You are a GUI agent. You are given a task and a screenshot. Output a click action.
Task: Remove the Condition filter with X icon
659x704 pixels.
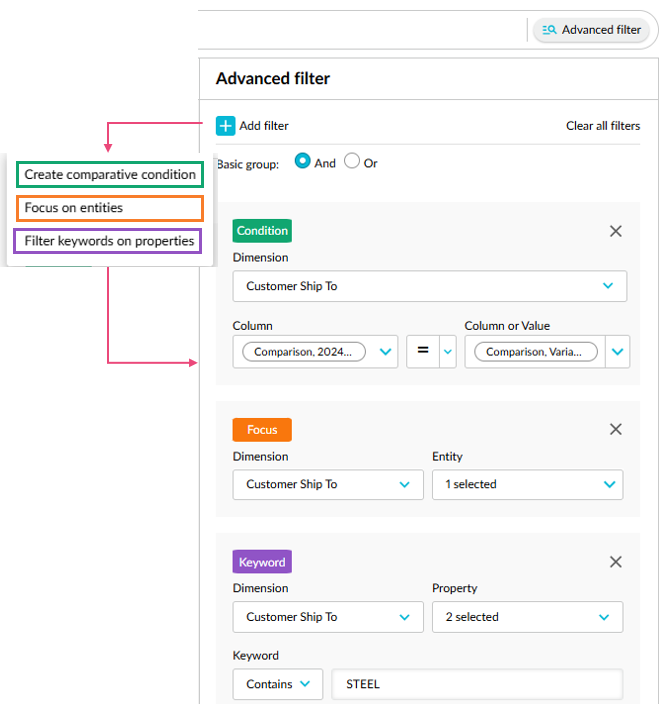pyautogui.click(x=616, y=231)
